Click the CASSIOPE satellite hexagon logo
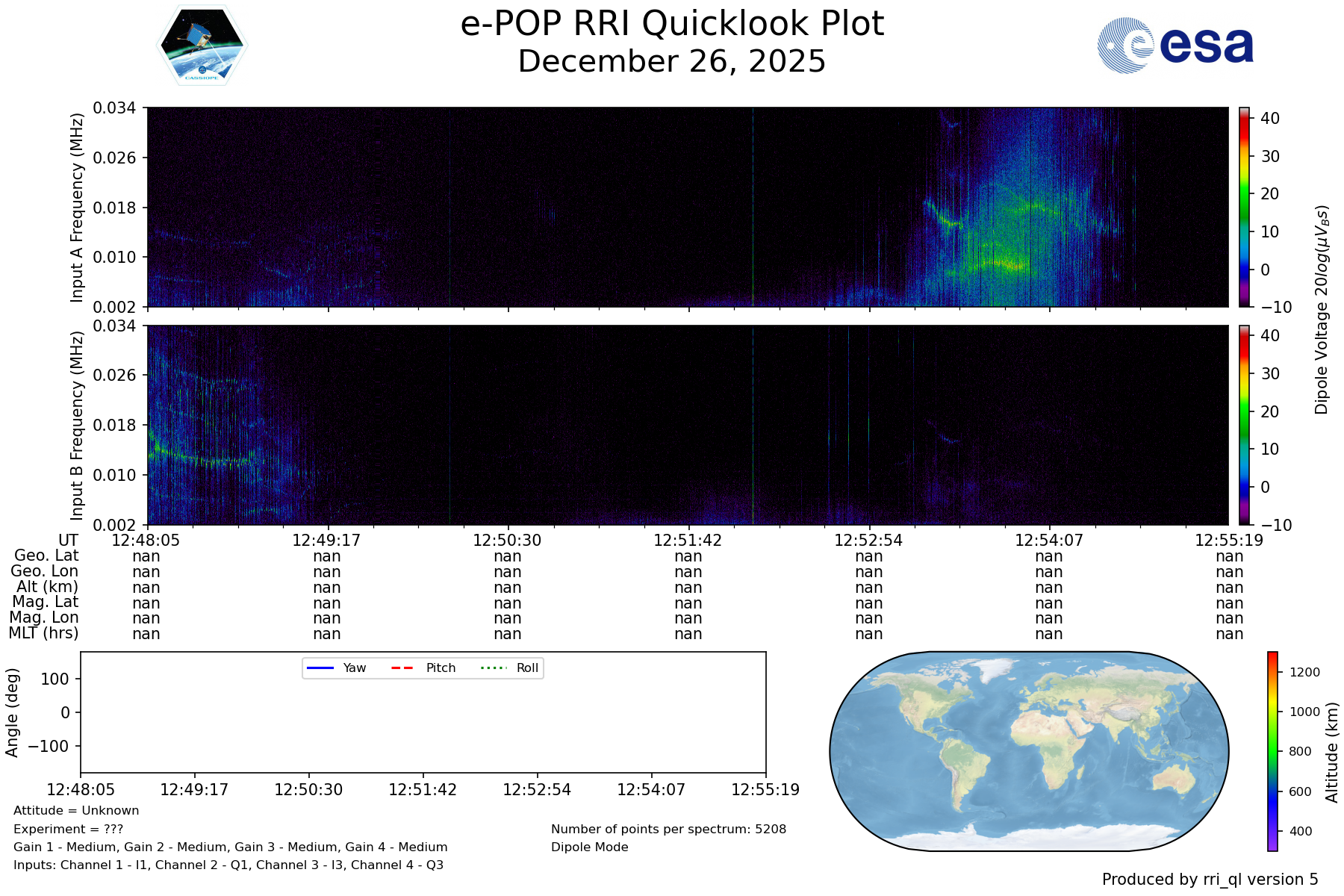 pyautogui.click(x=202, y=46)
